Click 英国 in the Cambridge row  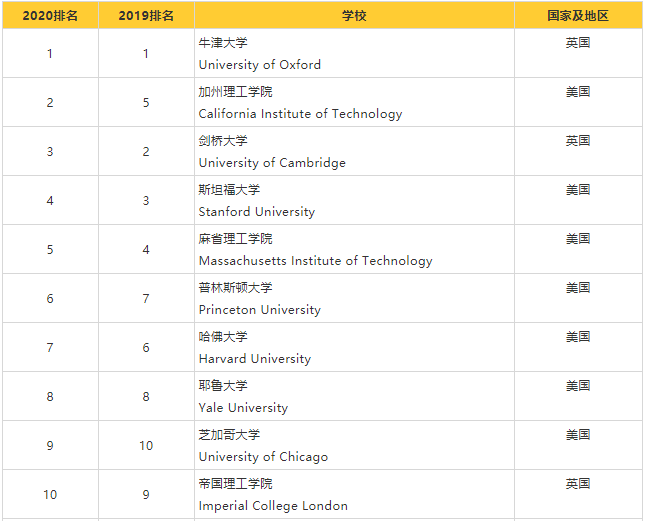(578, 141)
